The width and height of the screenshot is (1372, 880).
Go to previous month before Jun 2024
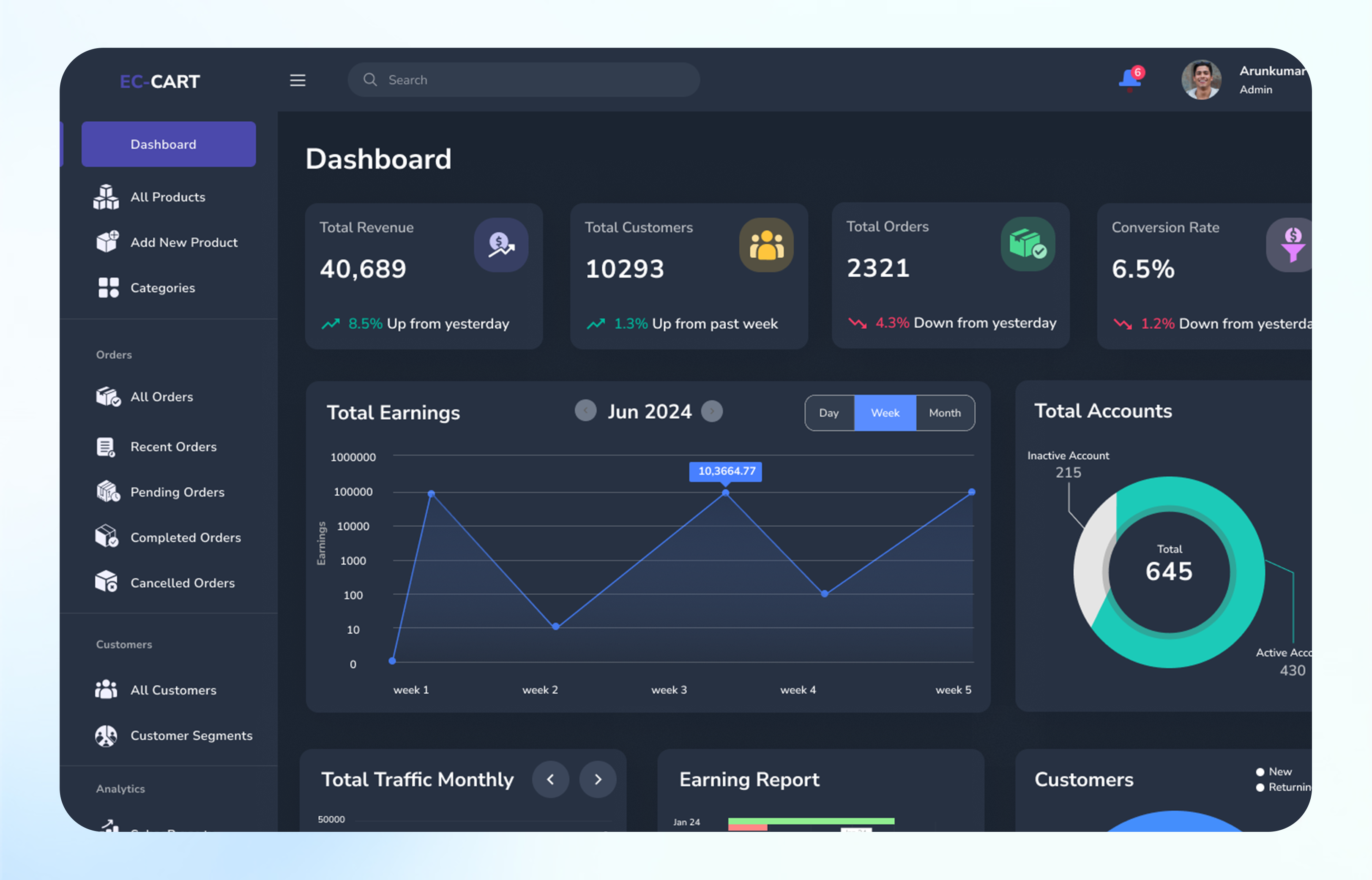click(585, 410)
